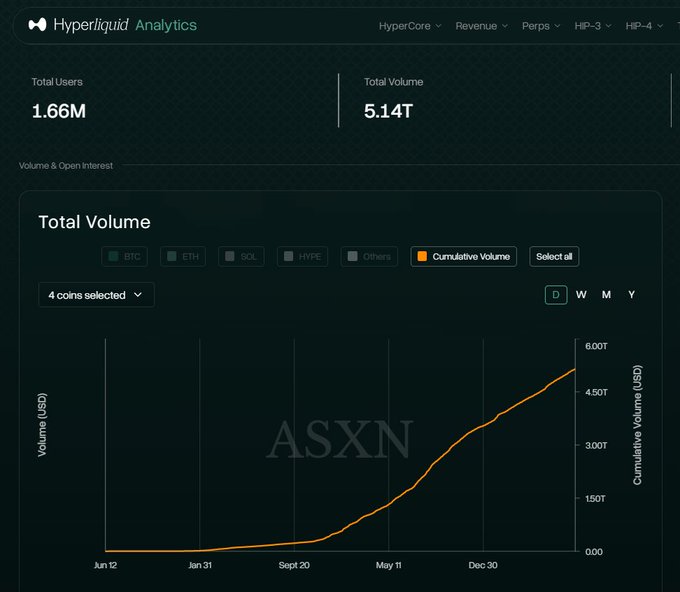This screenshot has width=680, height=592.
Task: Click the Total Users label
Action: [57, 82]
